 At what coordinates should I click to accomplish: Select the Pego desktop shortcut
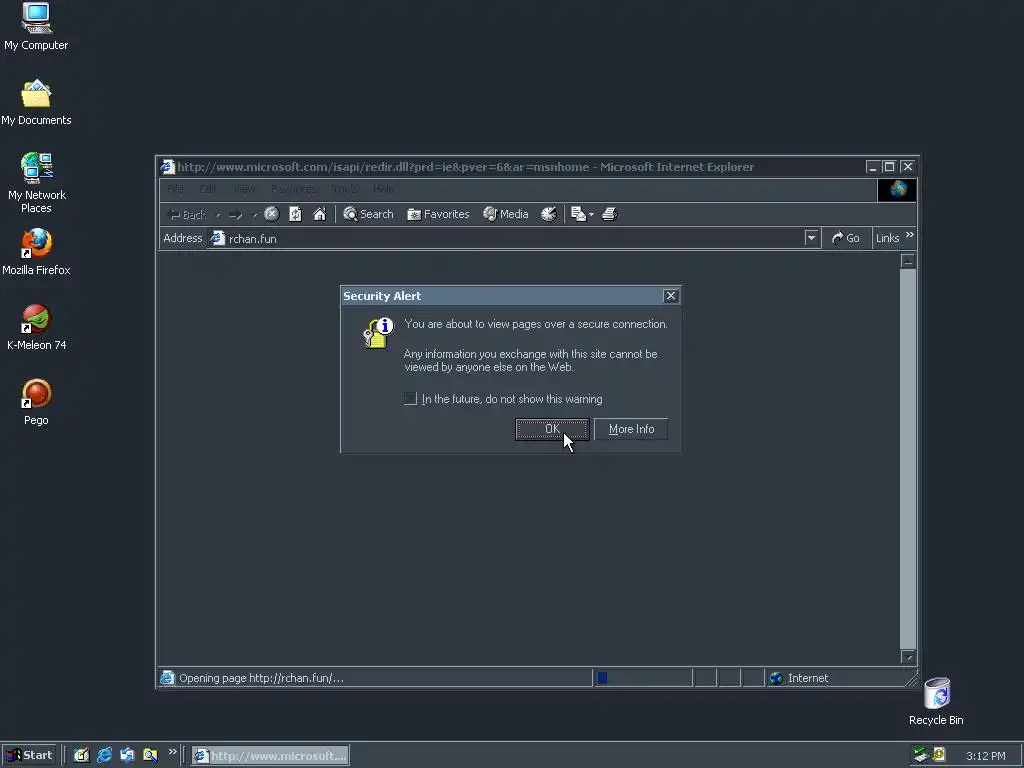[x=36, y=402]
